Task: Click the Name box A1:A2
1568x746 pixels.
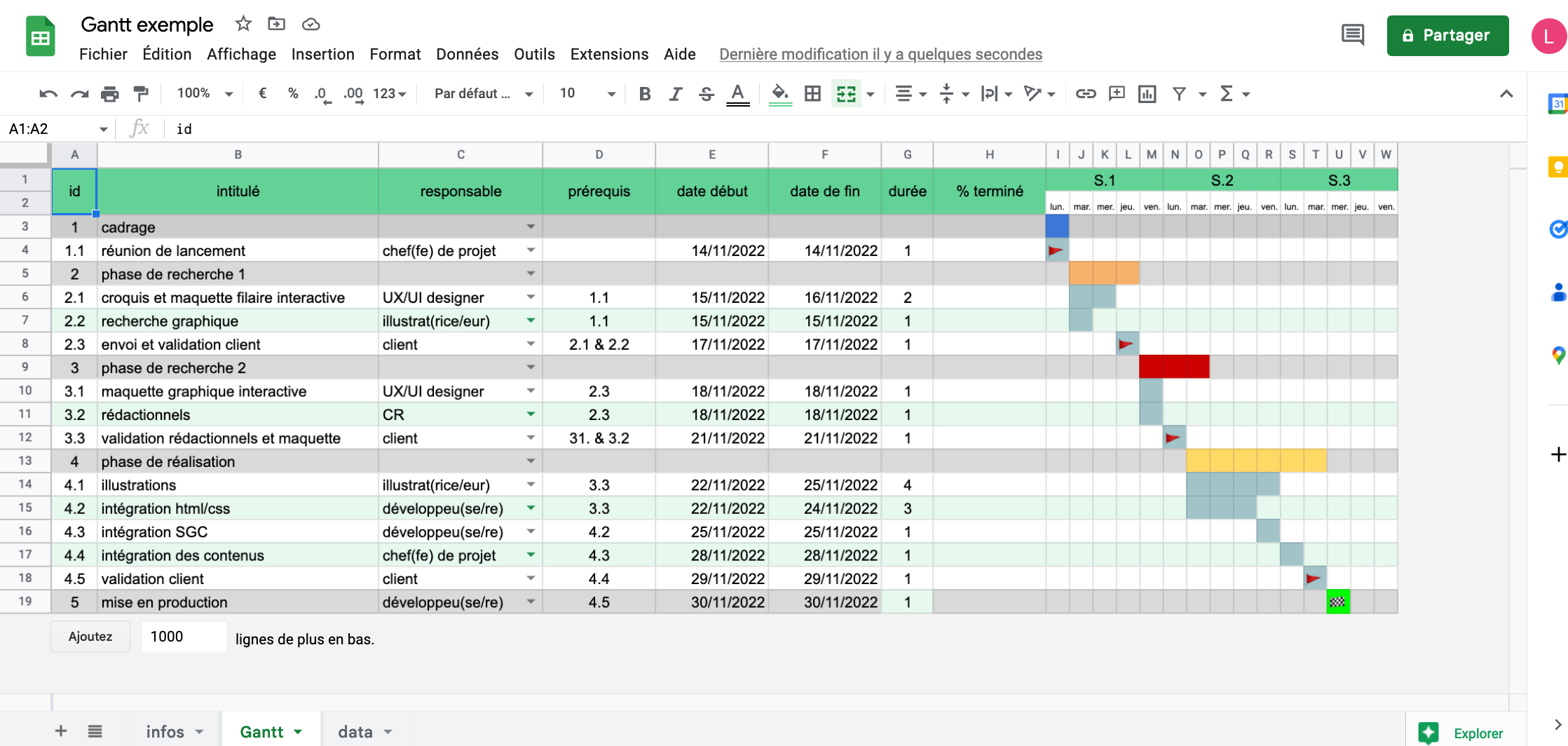Action: [57, 129]
